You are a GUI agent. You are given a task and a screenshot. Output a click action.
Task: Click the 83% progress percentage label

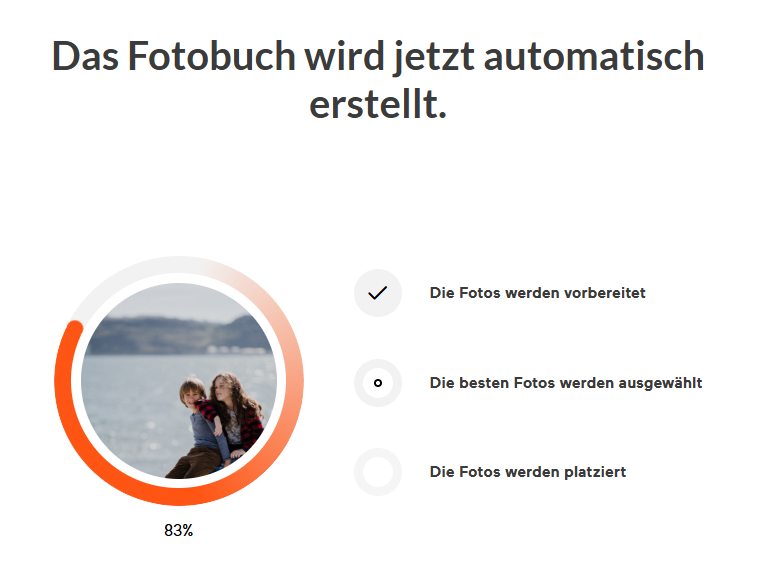(x=178, y=531)
